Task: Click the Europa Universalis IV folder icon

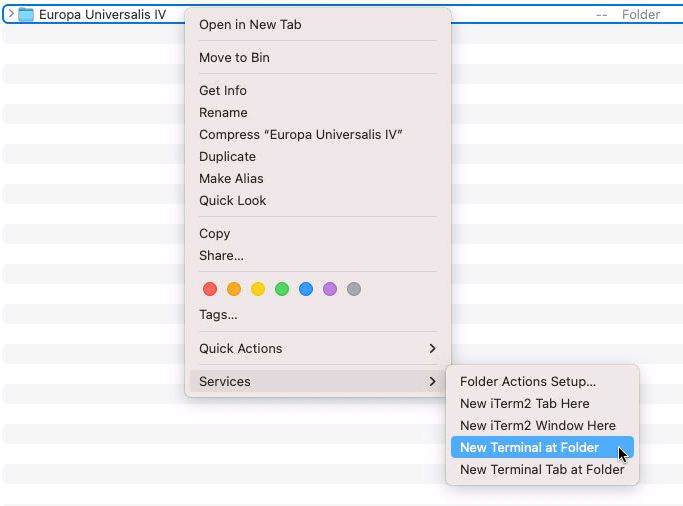Action: [x=26, y=15]
